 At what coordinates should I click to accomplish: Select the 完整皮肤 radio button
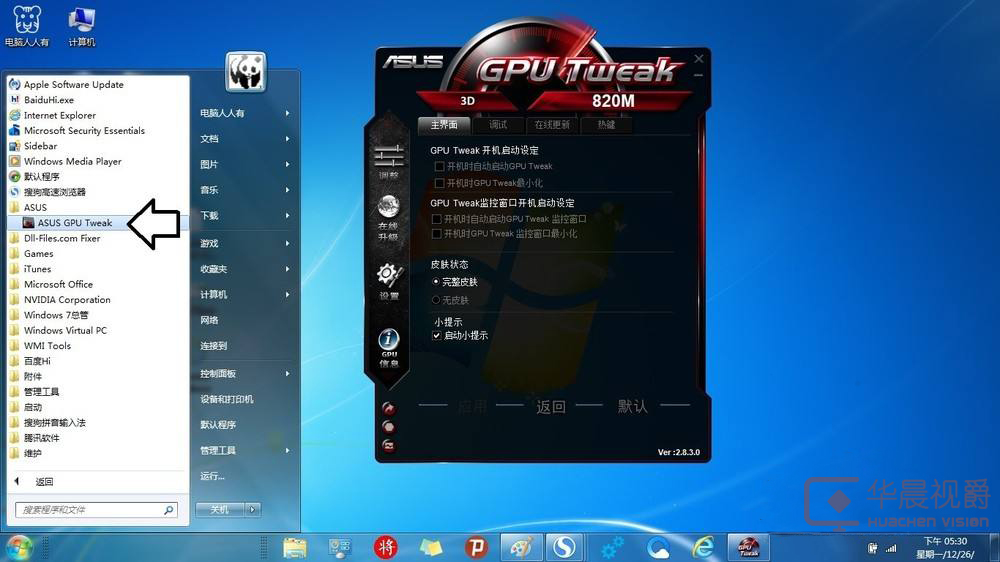click(x=436, y=281)
